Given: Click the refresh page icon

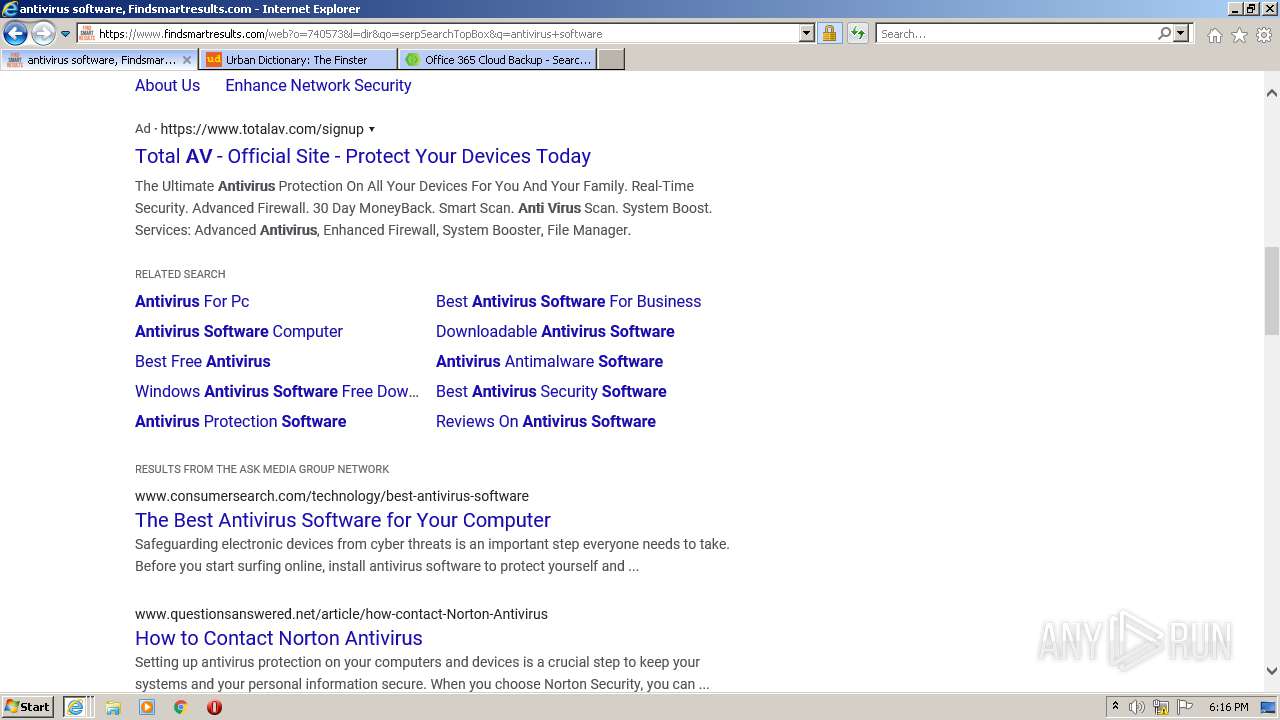Looking at the screenshot, I should tap(858, 33).
